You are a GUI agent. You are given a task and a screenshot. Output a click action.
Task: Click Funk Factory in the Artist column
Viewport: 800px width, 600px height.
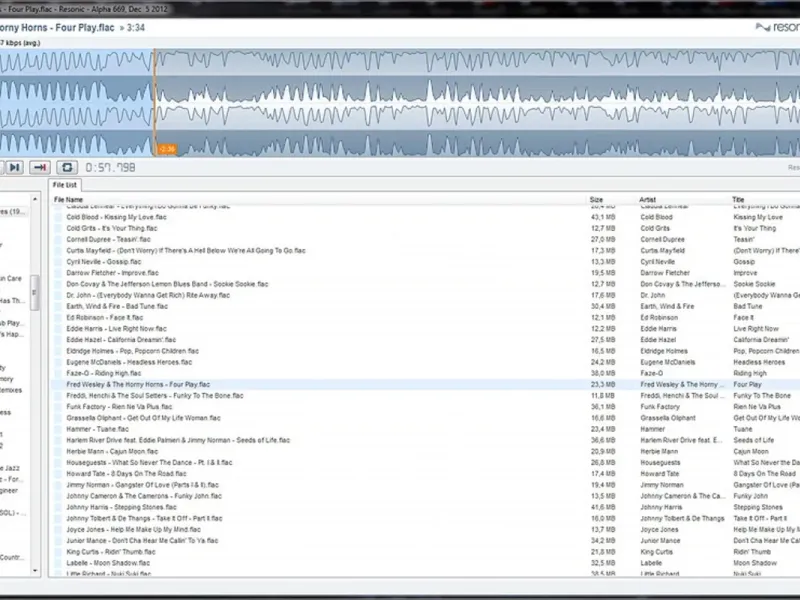click(x=660, y=407)
